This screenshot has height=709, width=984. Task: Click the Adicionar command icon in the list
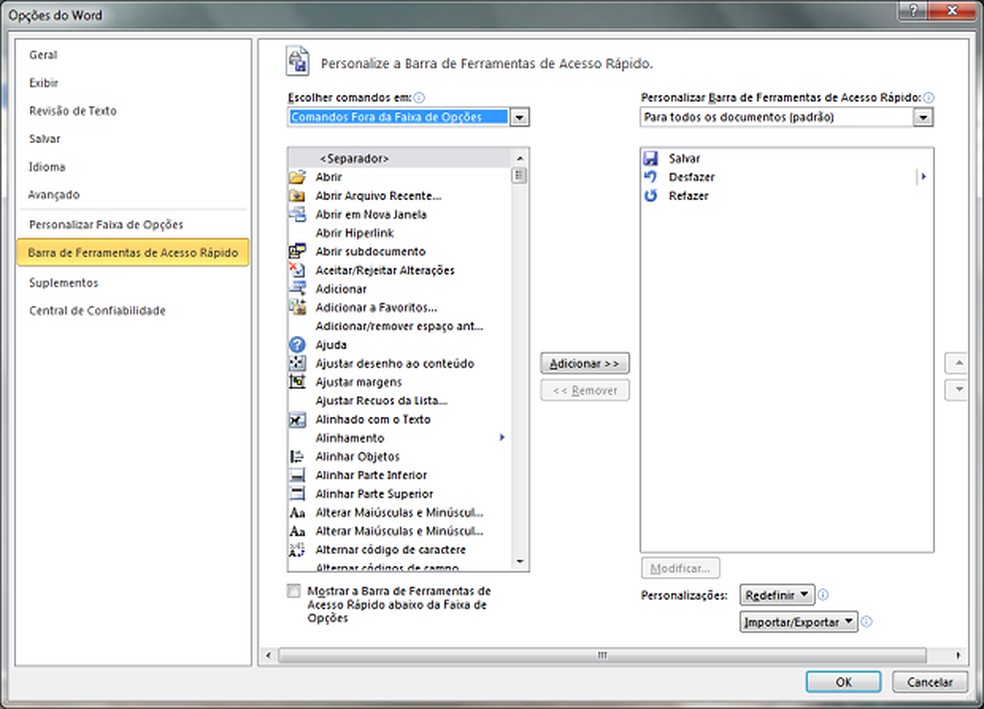pyautogui.click(x=297, y=289)
